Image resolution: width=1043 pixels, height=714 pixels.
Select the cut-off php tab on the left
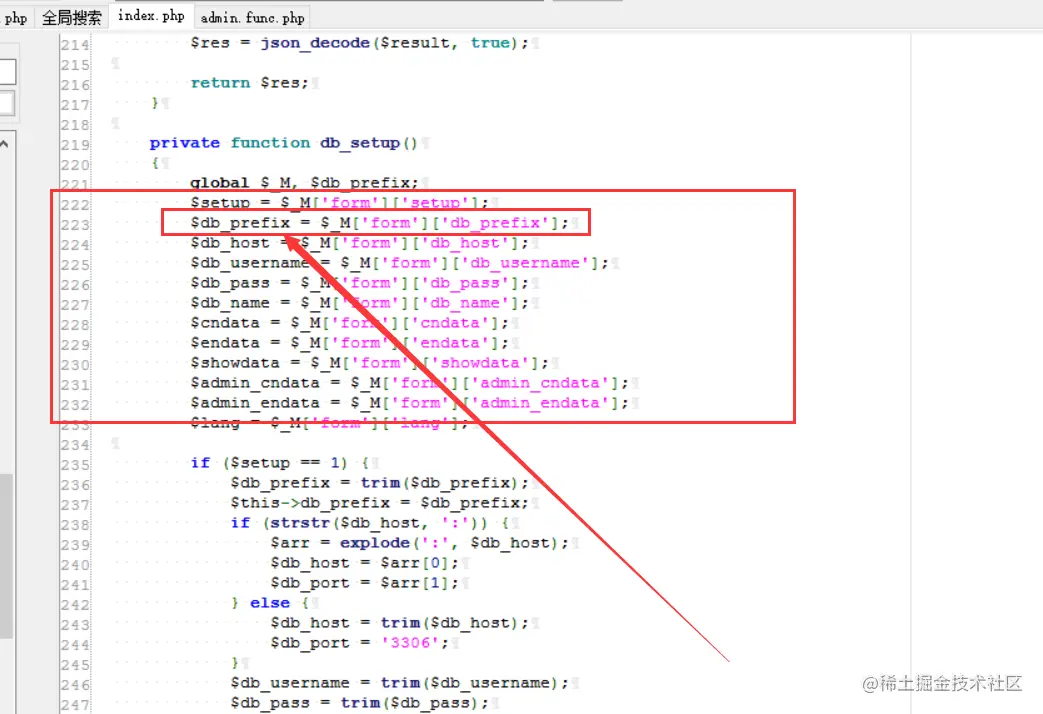(15, 17)
